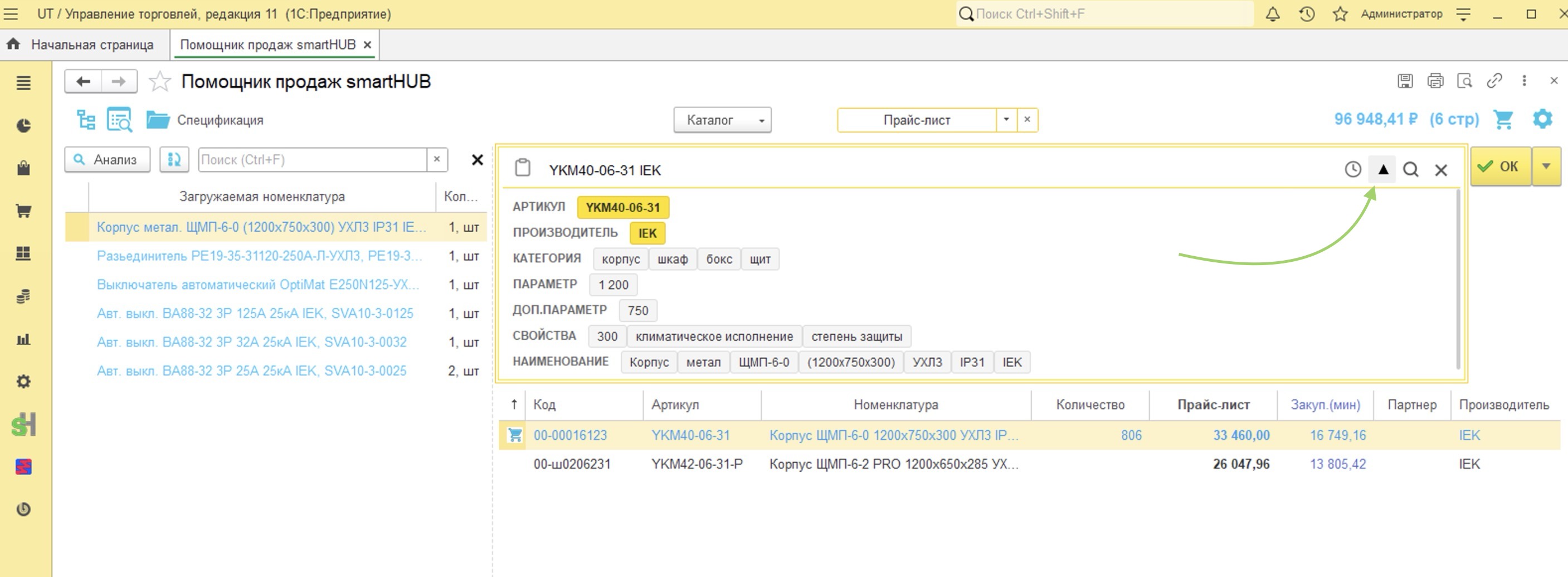Screen dimensions: 1568x577
Task: Open the warehouse grid section in sidebar
Action: [x=23, y=253]
